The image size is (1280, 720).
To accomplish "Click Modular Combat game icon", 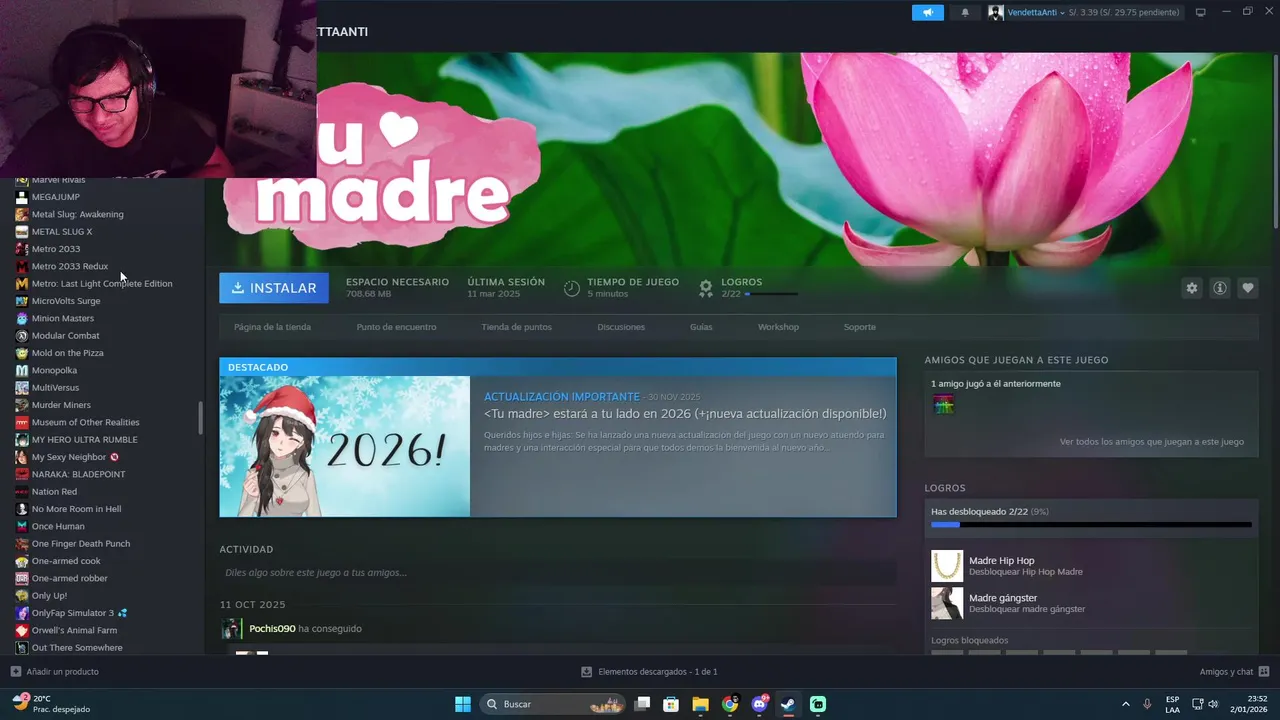I will point(22,336).
